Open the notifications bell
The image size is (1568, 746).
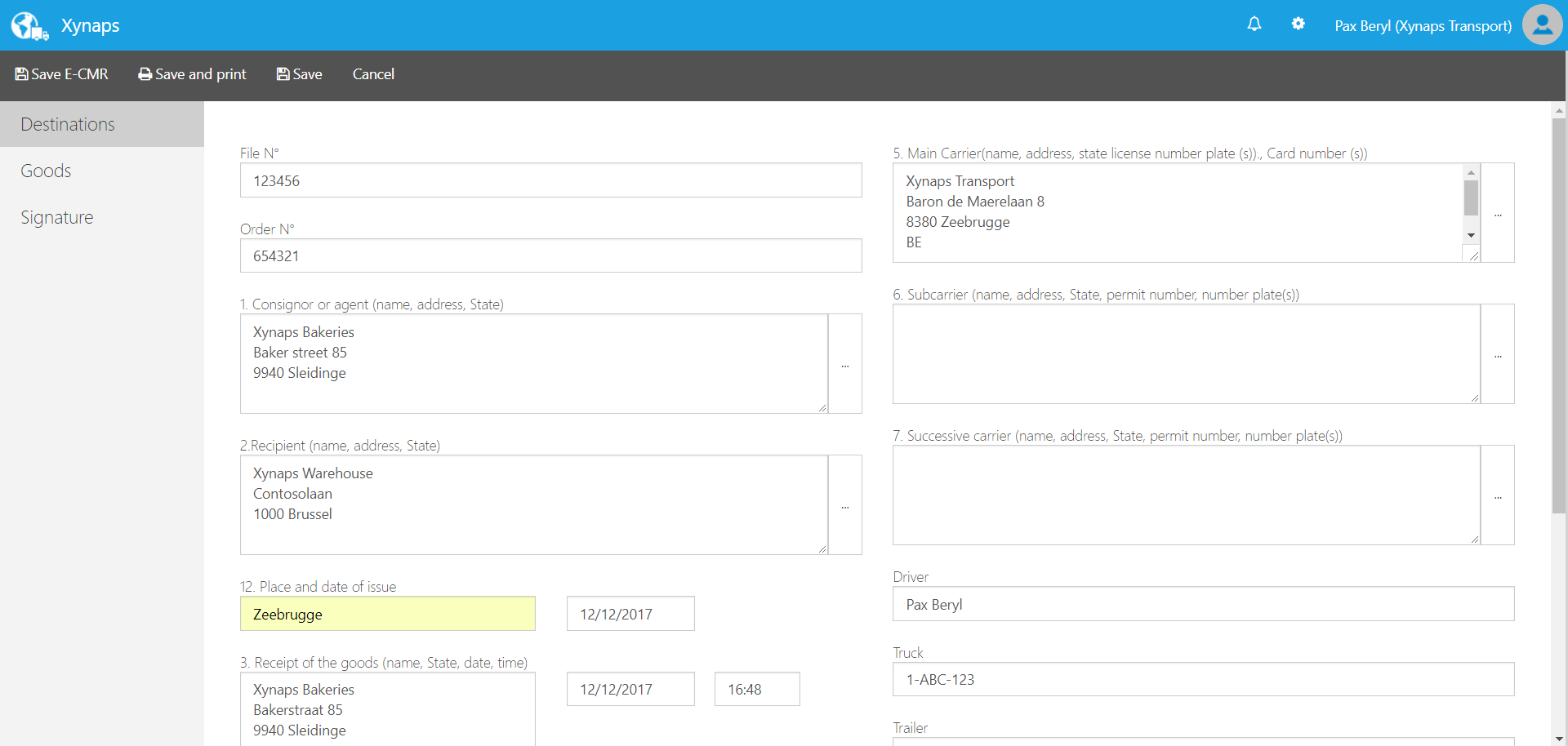pos(1254,24)
